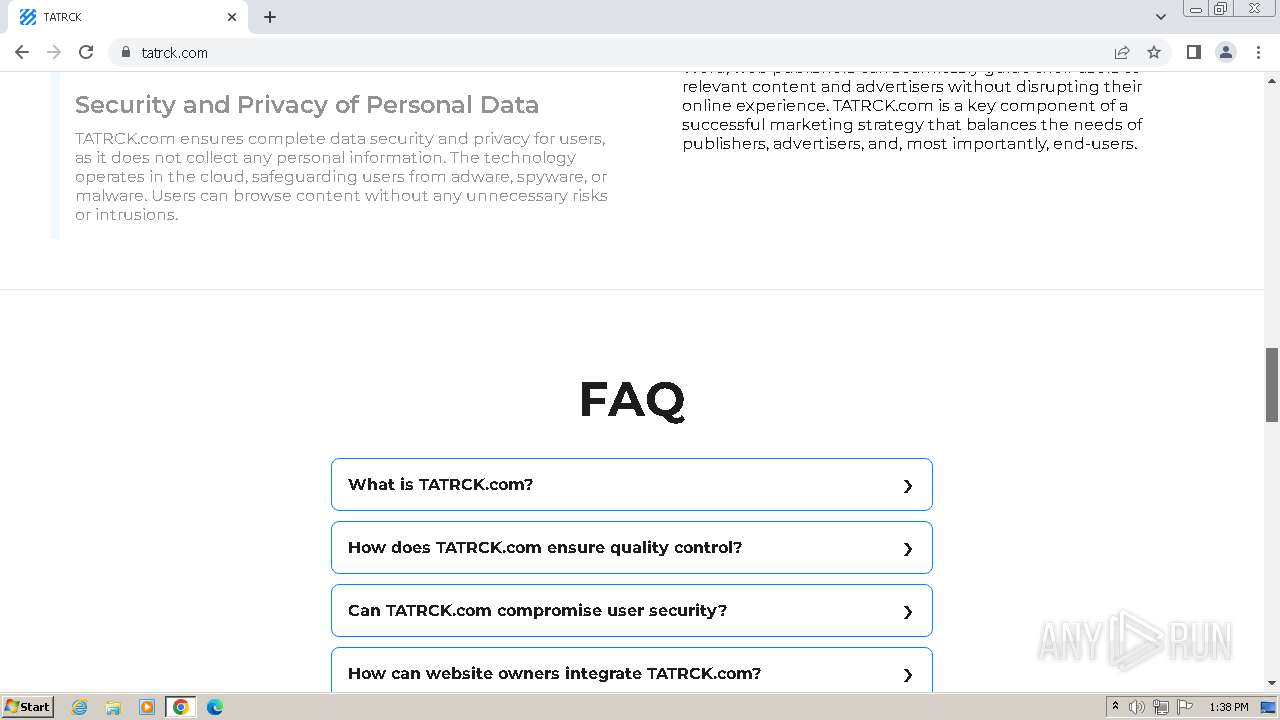Open the volume control tray icon

tap(1137, 707)
